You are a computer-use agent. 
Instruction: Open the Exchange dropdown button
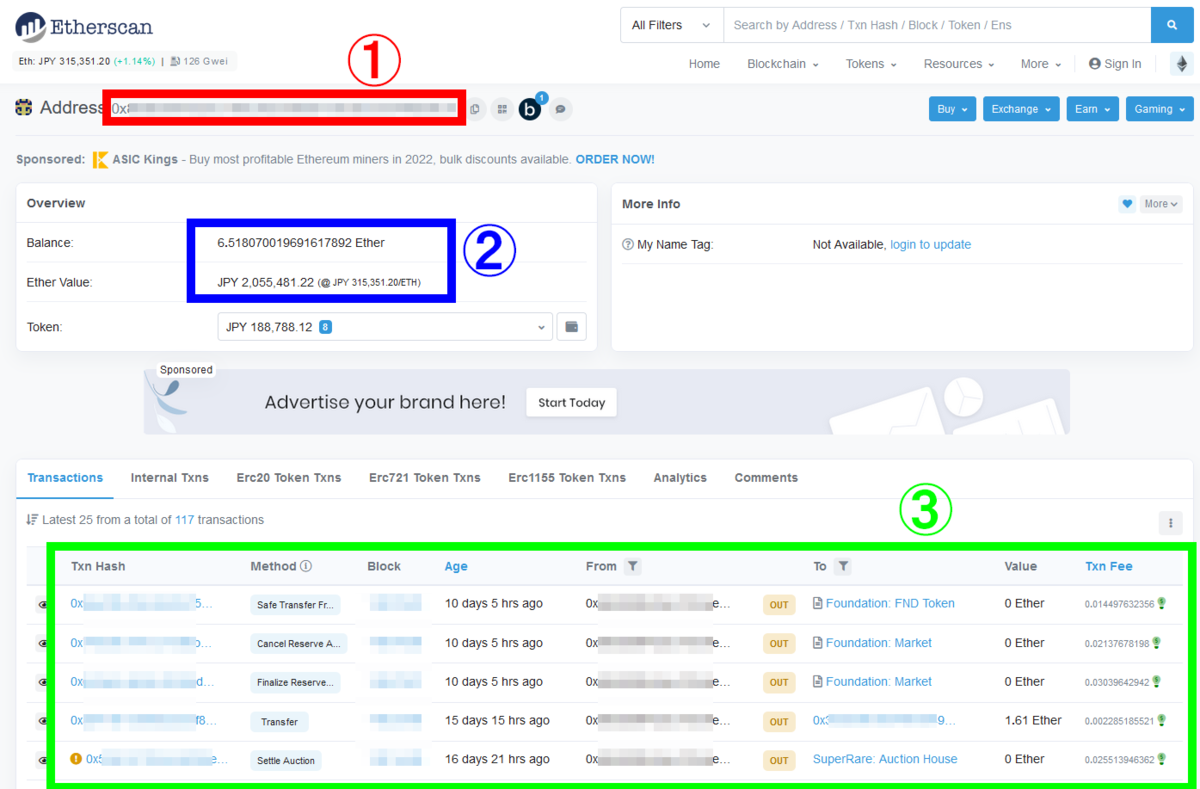click(1021, 109)
